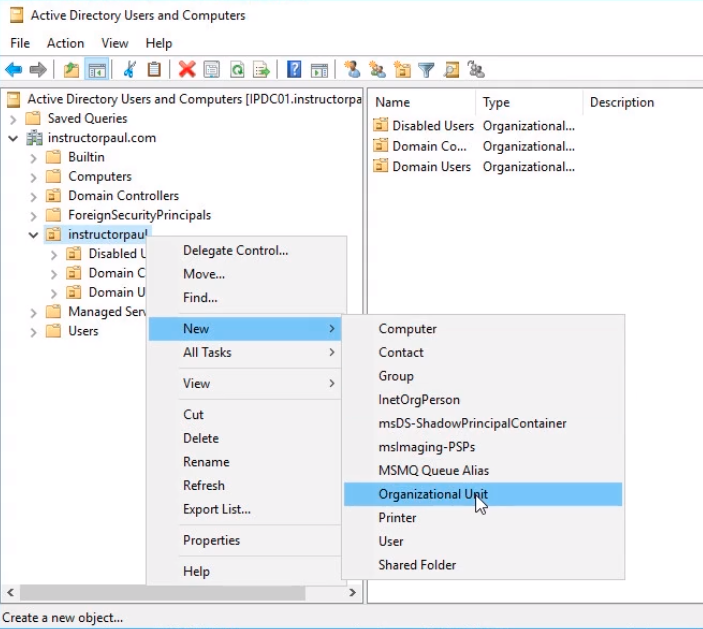The height and width of the screenshot is (629, 703).
Task: Click the Create new user toolbar icon
Action: (x=352, y=69)
